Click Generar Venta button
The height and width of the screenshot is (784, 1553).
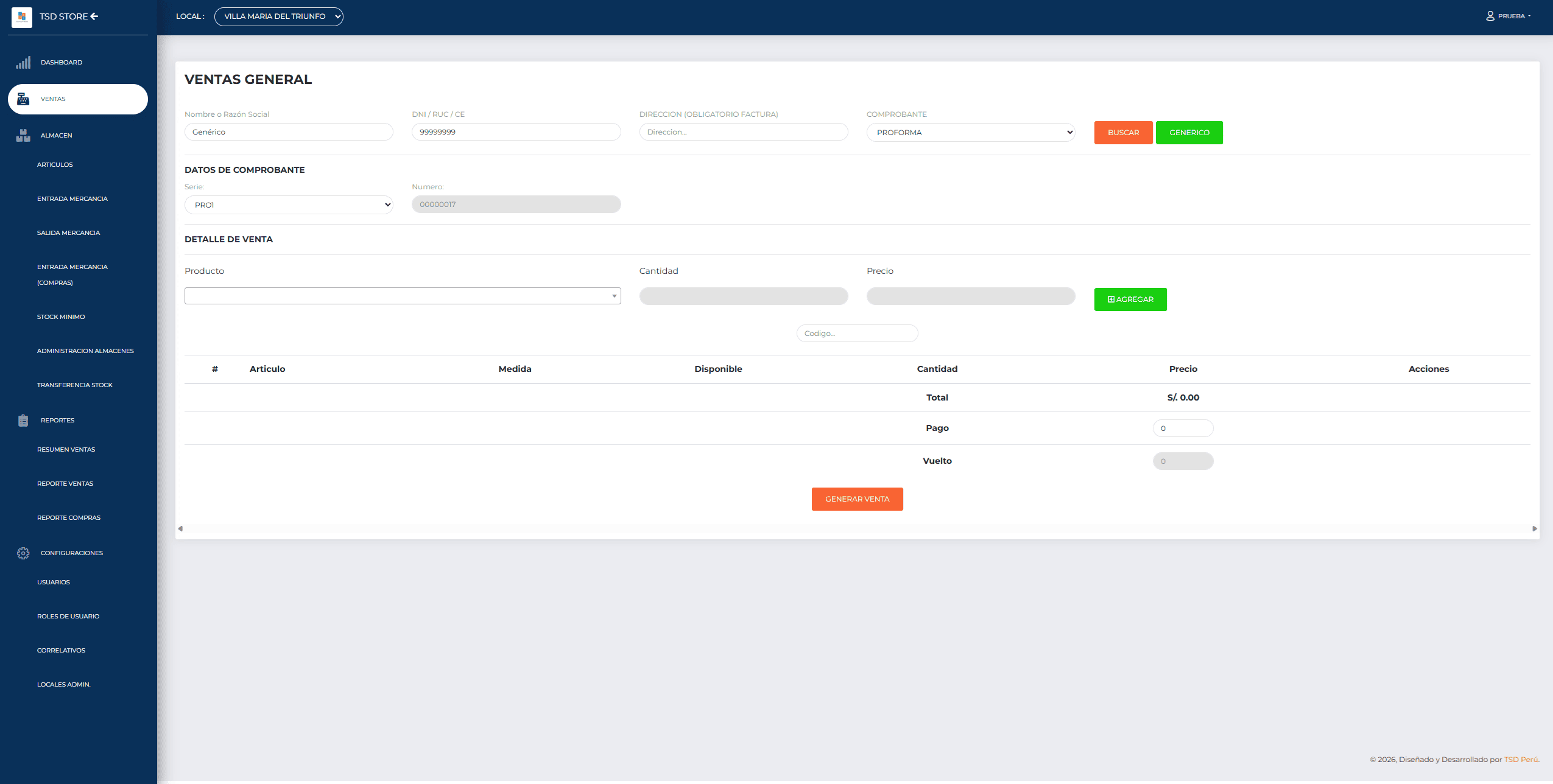click(x=857, y=499)
